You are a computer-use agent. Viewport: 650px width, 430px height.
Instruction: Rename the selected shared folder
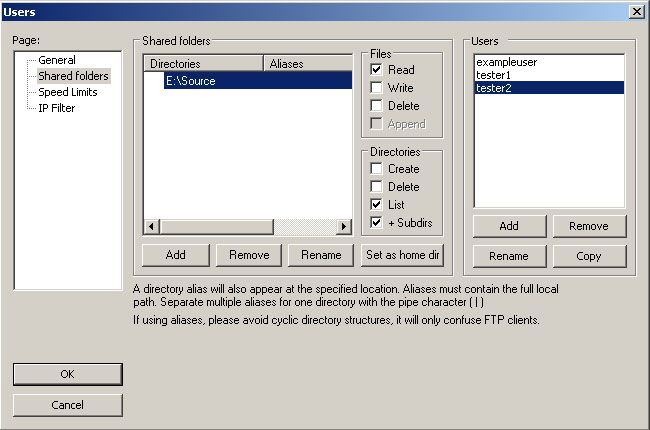click(x=321, y=255)
